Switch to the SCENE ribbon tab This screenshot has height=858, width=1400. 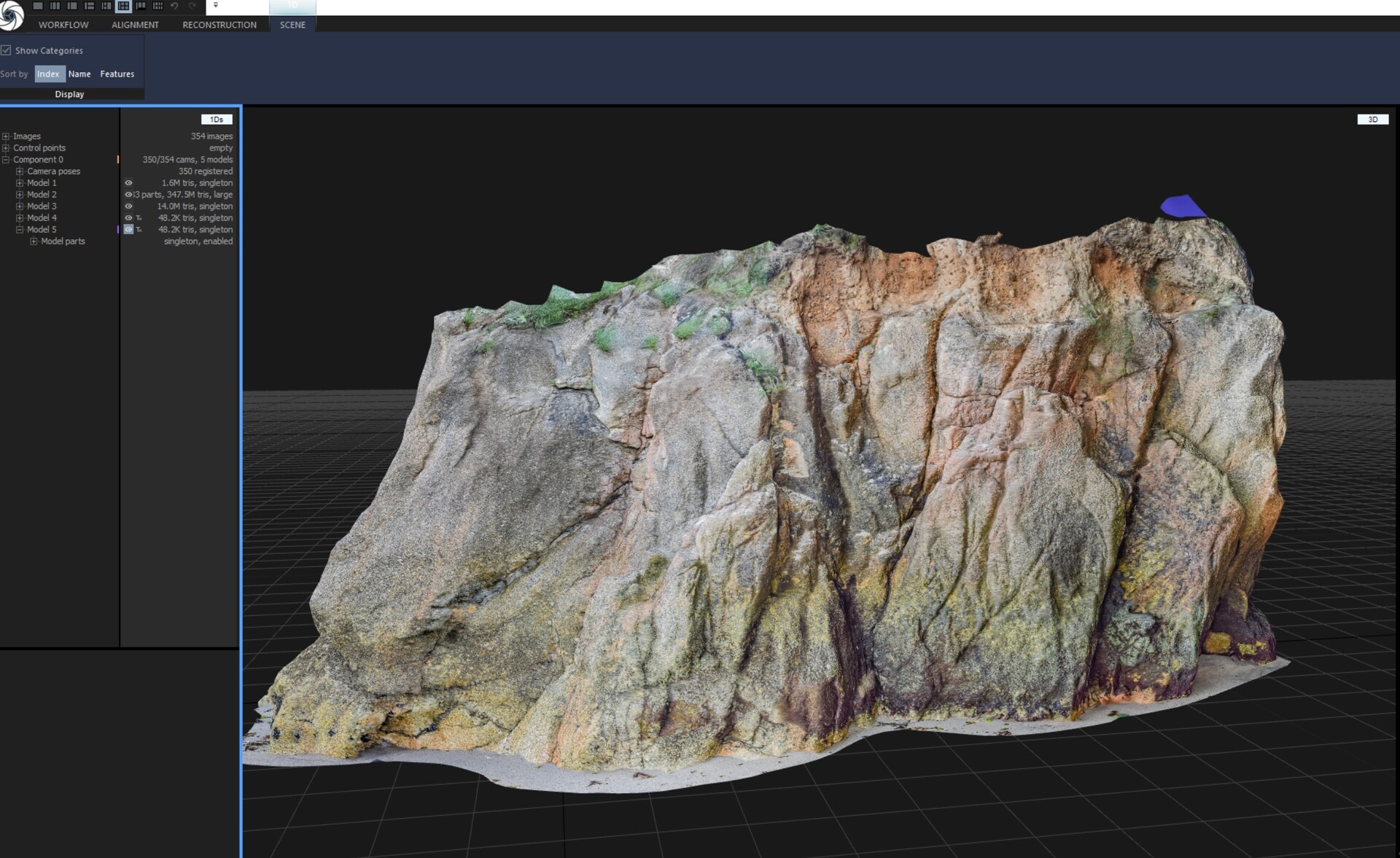click(x=292, y=25)
